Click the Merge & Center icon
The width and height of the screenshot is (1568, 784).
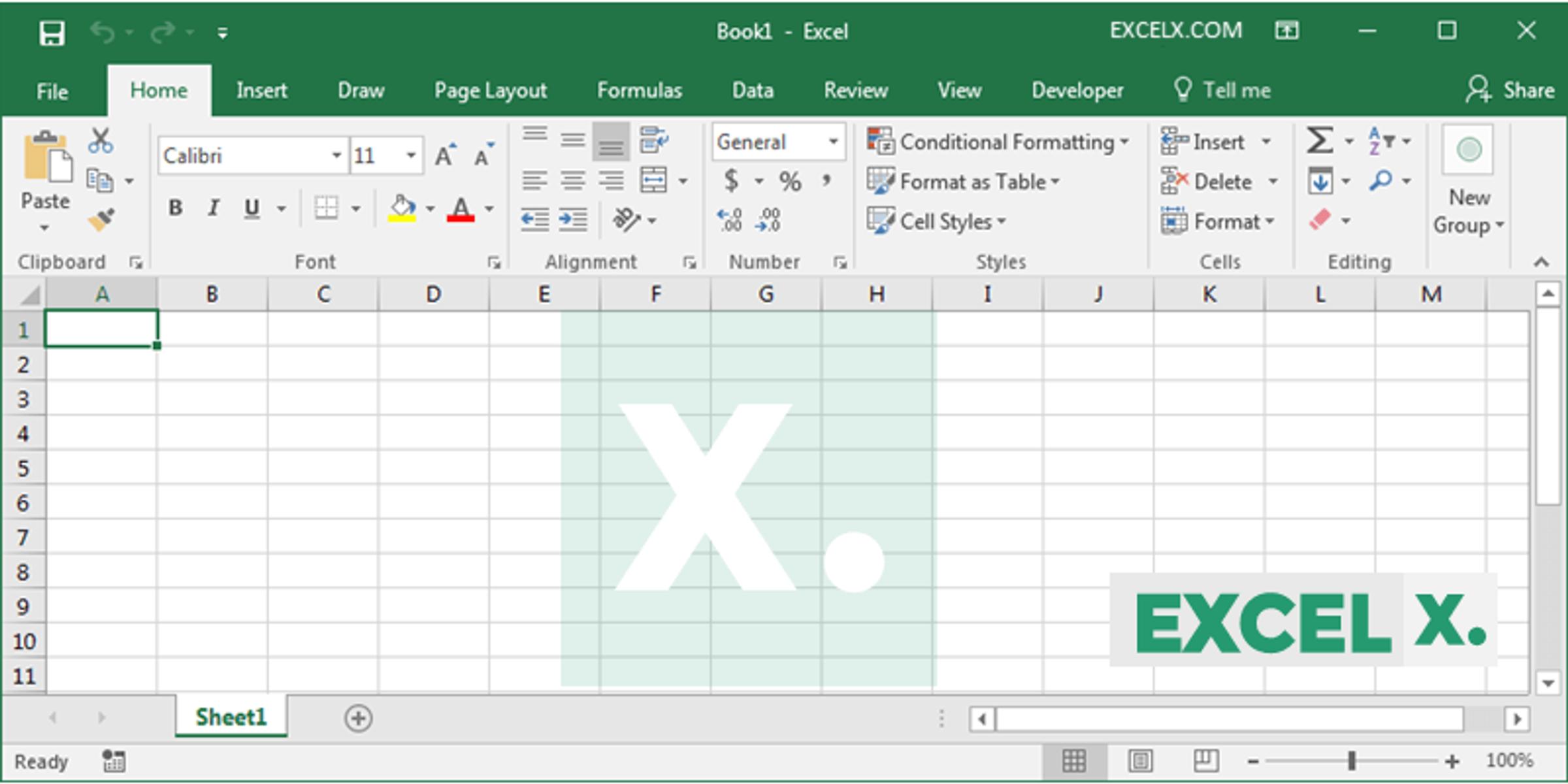click(654, 180)
